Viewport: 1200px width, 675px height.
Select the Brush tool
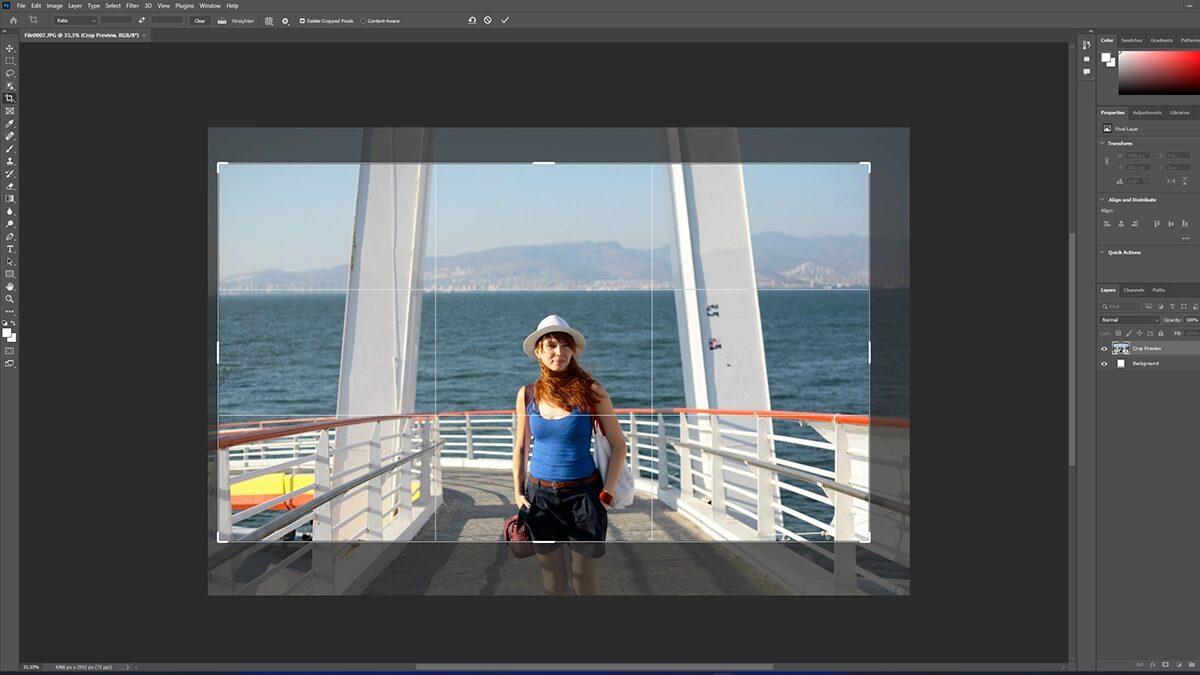click(10, 147)
